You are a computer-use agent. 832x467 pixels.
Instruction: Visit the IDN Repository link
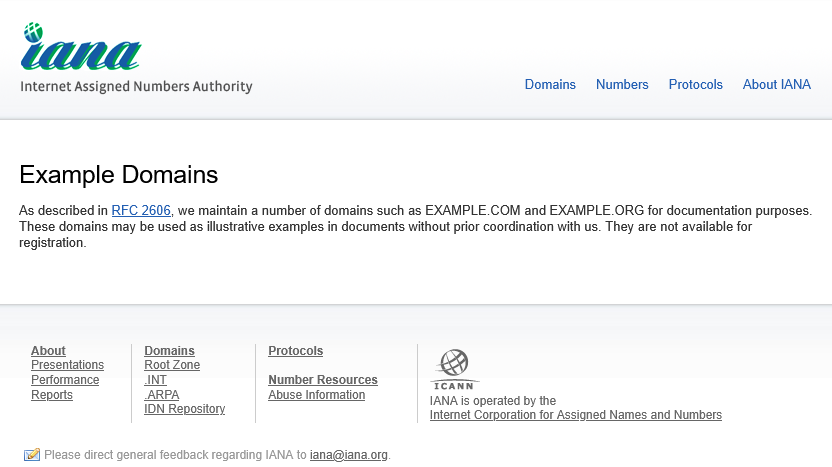coord(184,409)
